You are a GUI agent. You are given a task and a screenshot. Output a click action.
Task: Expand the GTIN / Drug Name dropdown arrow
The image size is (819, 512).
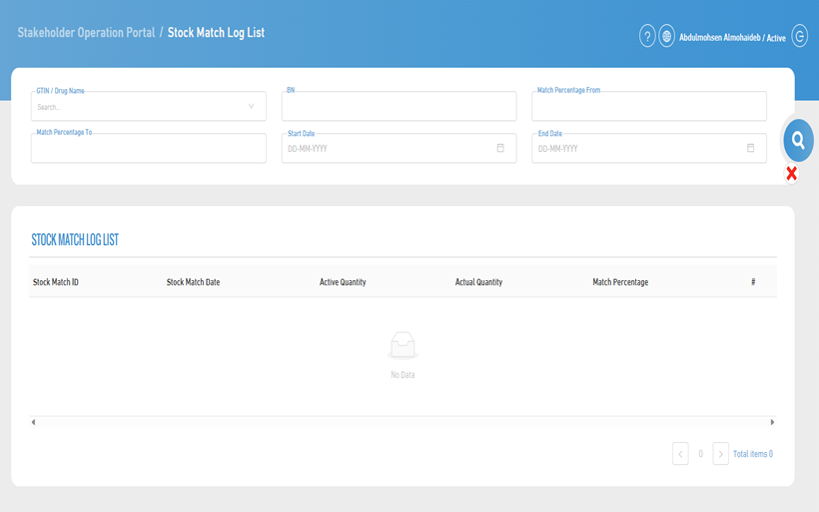click(251, 107)
